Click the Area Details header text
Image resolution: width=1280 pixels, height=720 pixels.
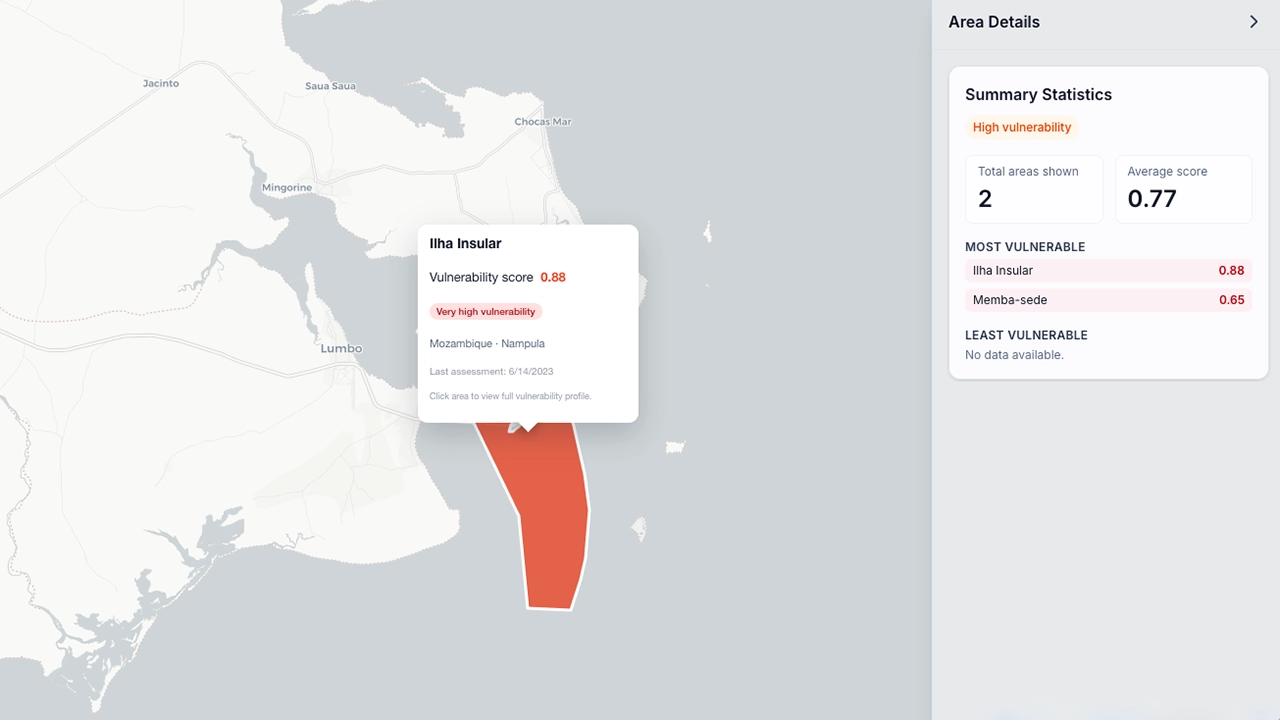click(x=994, y=21)
